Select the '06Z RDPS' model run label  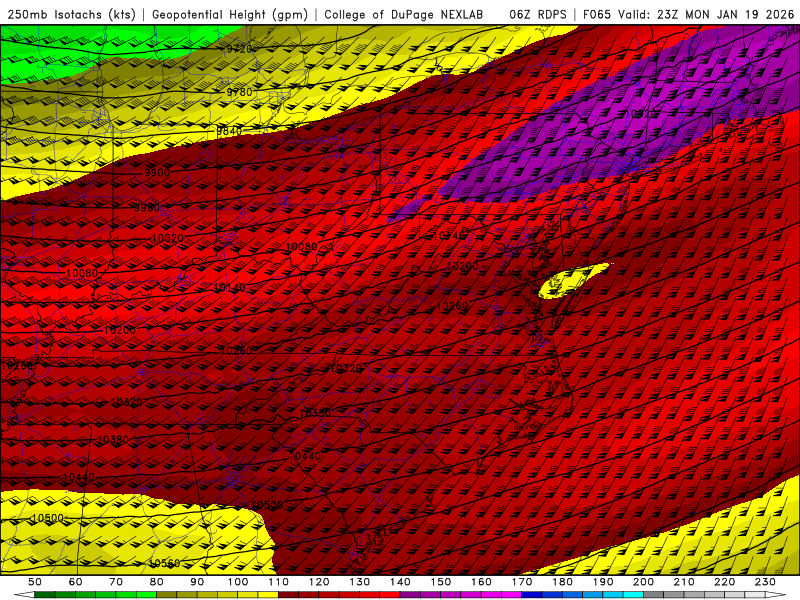537,14
